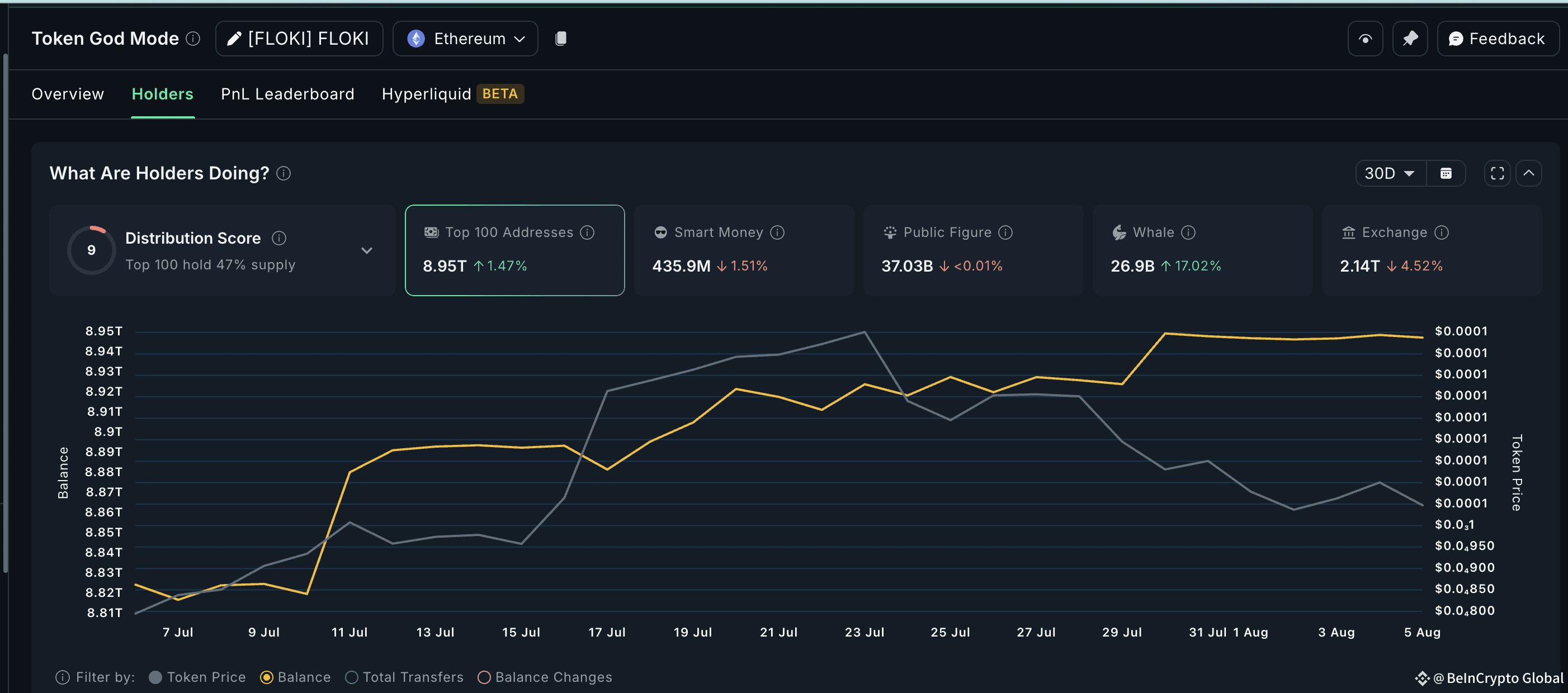Click the info icon beside Token God Mode
This screenshot has height=693, width=1568.
pyautogui.click(x=193, y=39)
